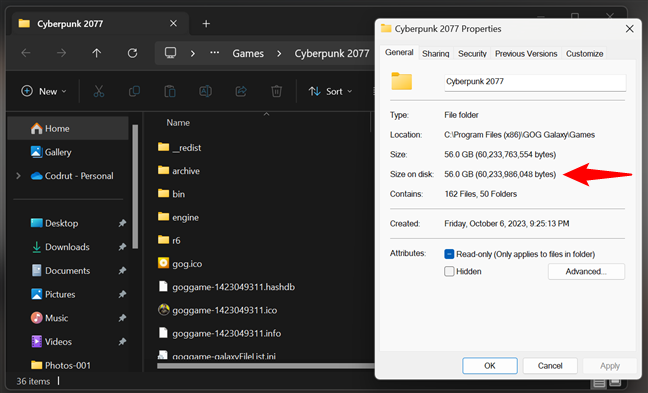Switch to the Previous Versions tab
The height and width of the screenshot is (393, 648).
click(526, 54)
